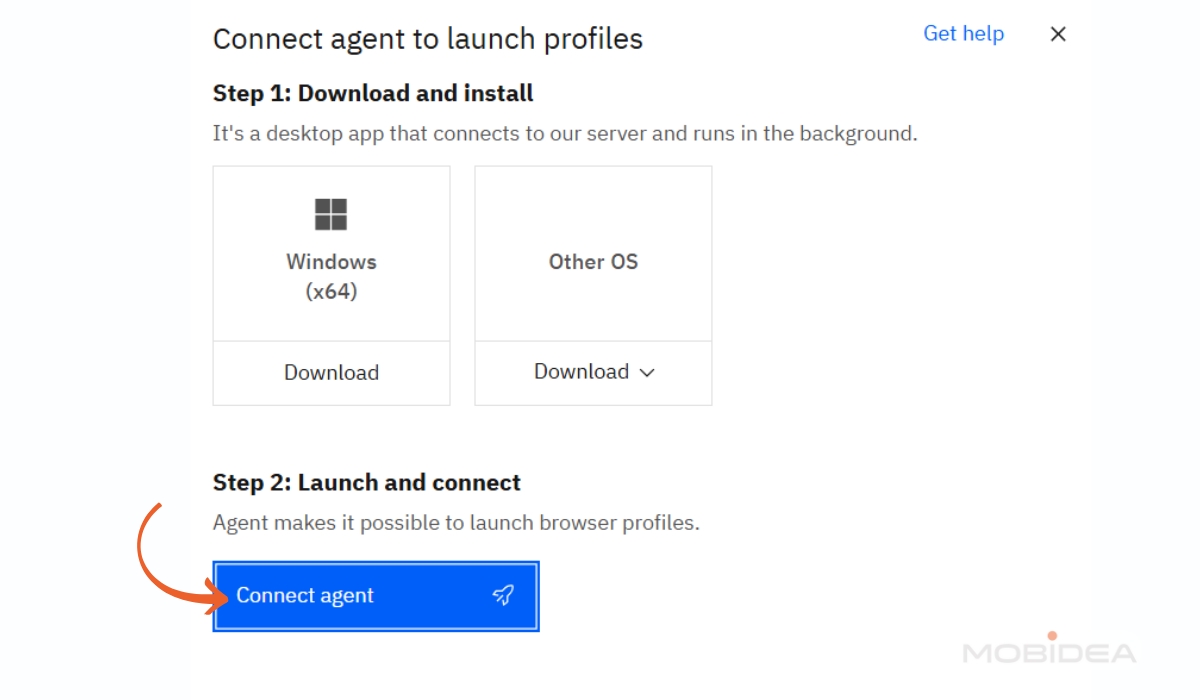The image size is (1200, 700).
Task: Click the dialog title Connect agent to launch profiles
Action: click(427, 38)
